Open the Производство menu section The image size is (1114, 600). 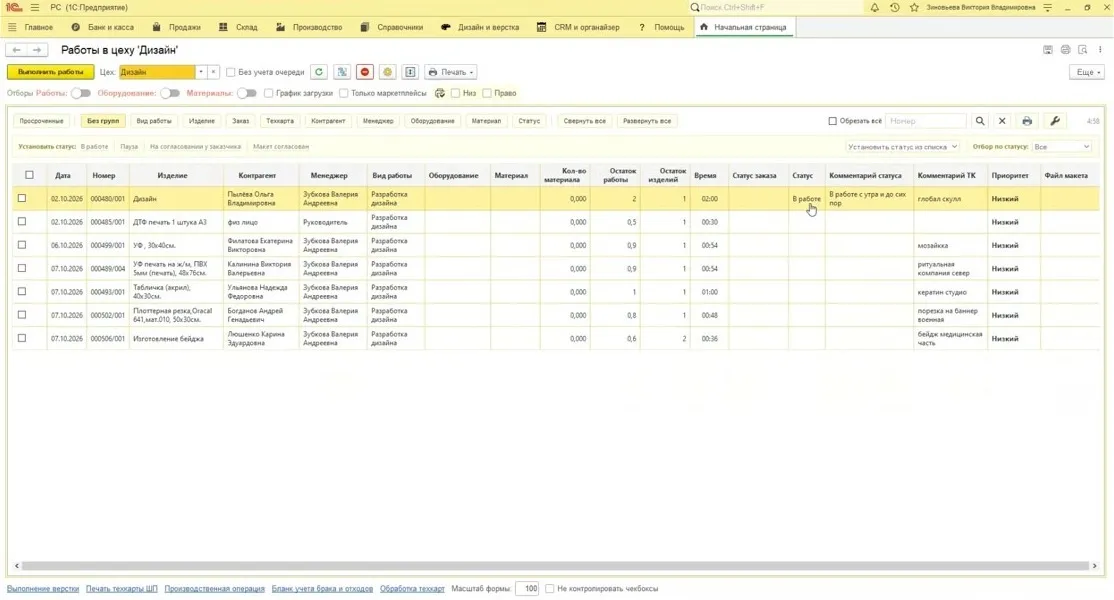click(309, 27)
